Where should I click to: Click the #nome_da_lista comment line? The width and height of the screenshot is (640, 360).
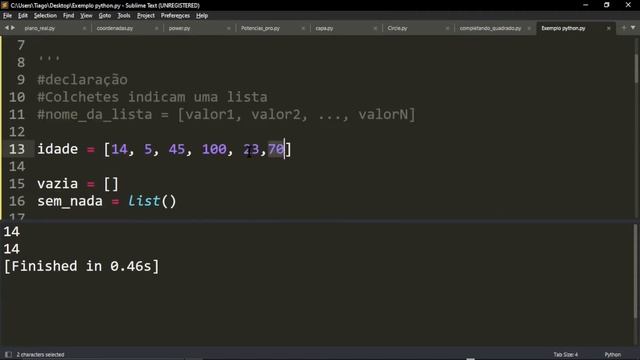(226, 114)
